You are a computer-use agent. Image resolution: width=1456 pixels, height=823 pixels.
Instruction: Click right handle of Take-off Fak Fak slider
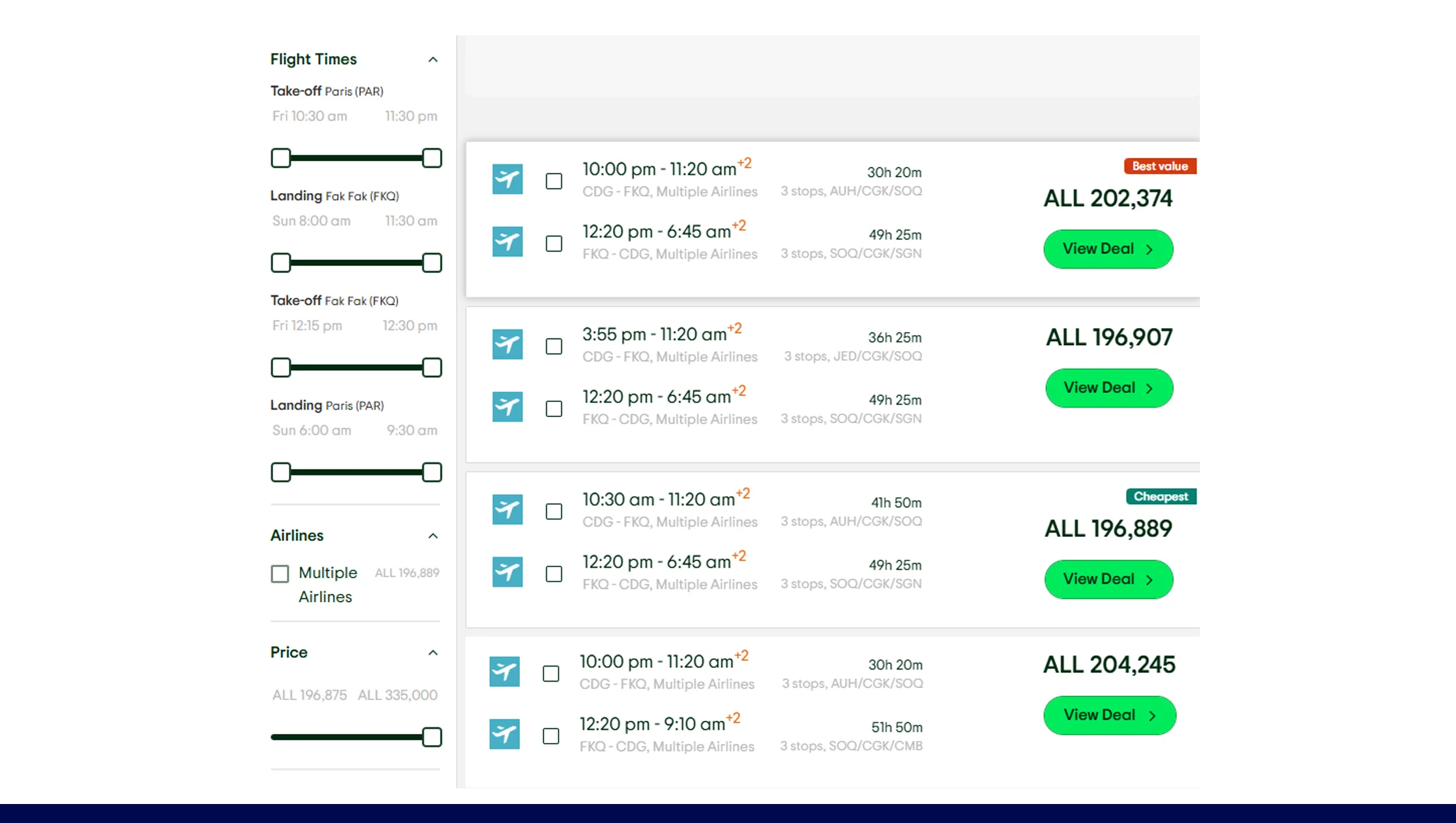432,367
